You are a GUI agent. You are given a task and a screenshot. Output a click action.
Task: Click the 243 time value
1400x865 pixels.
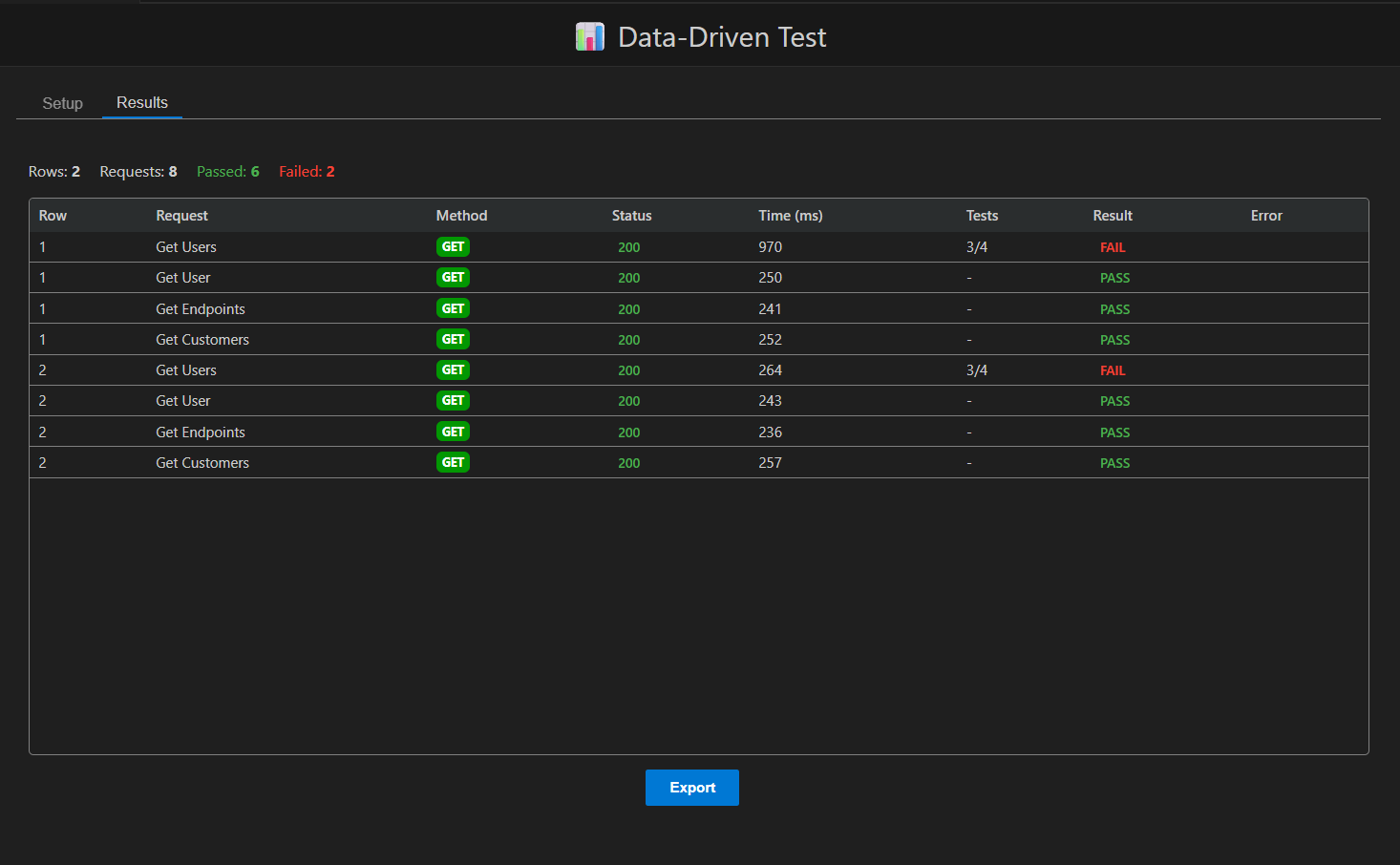pos(771,401)
